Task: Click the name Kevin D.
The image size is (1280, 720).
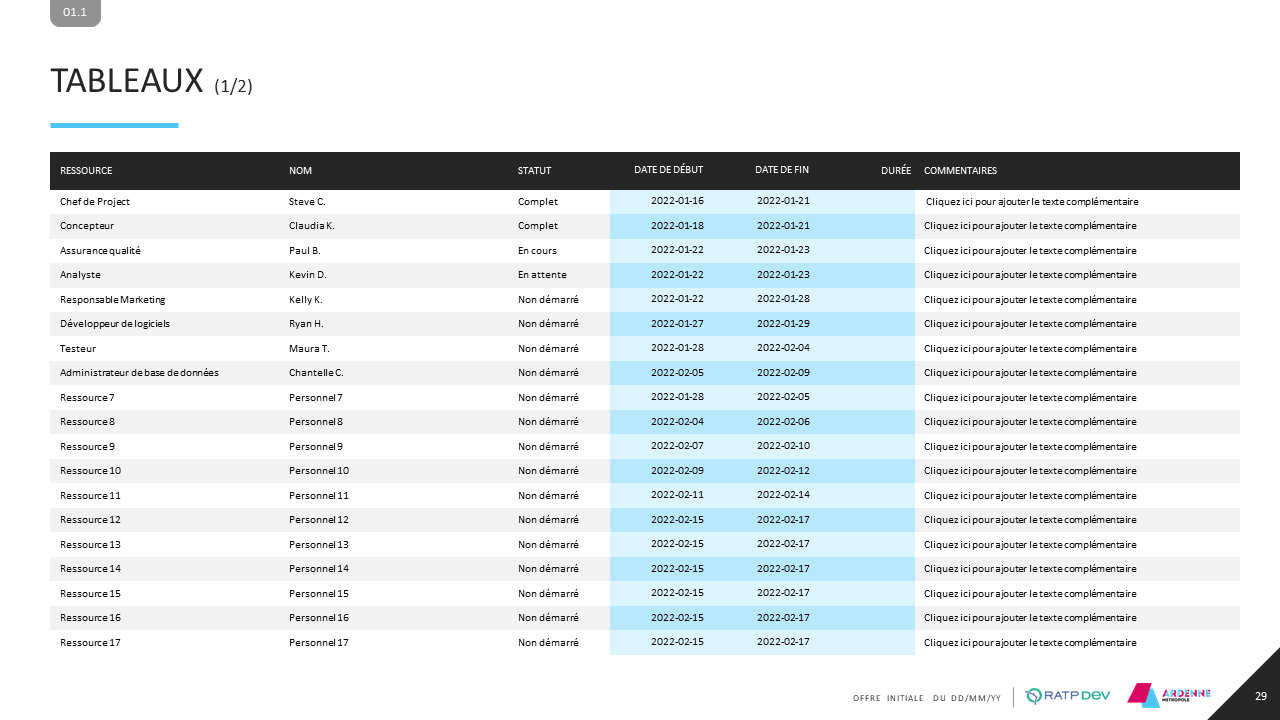Action: (308, 275)
